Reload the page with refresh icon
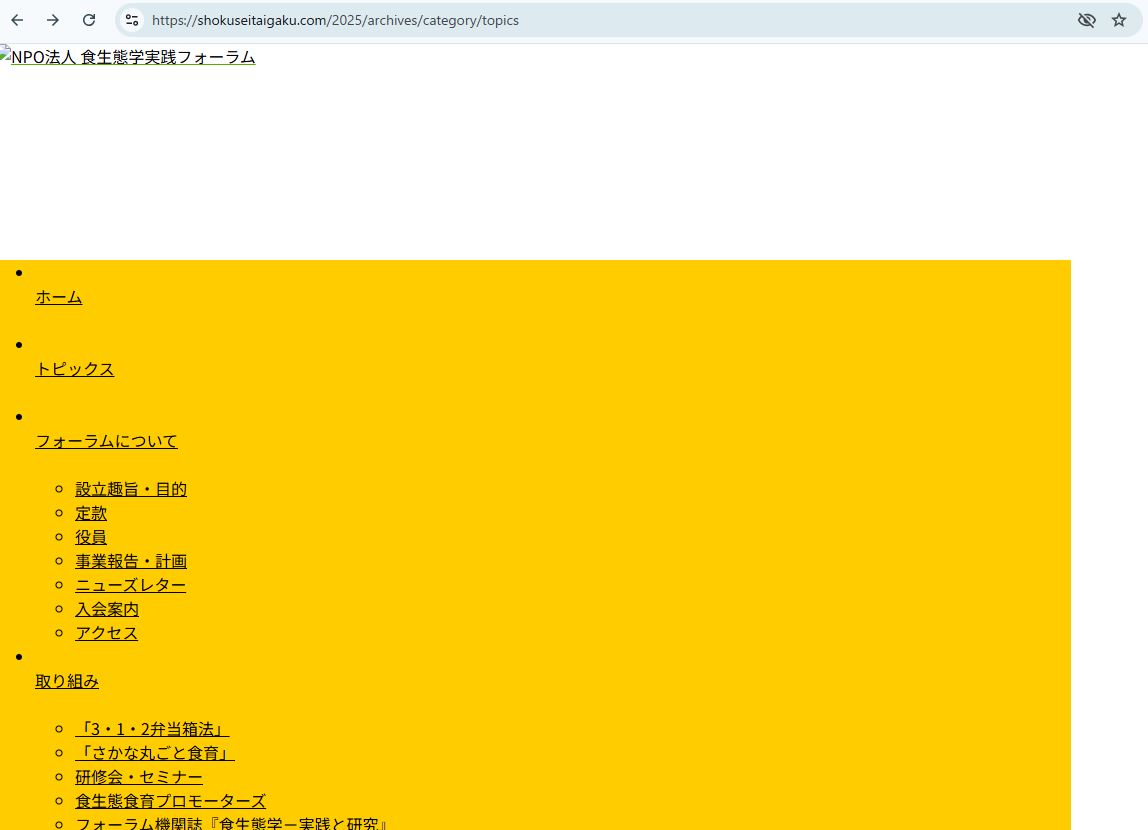Viewport: 1148px width, 830px height. pyautogui.click(x=89, y=20)
